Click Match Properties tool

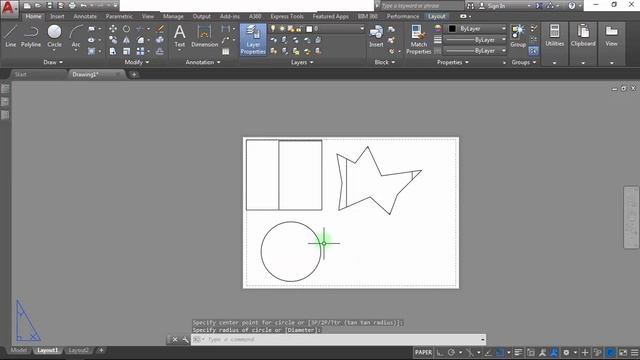click(418, 40)
